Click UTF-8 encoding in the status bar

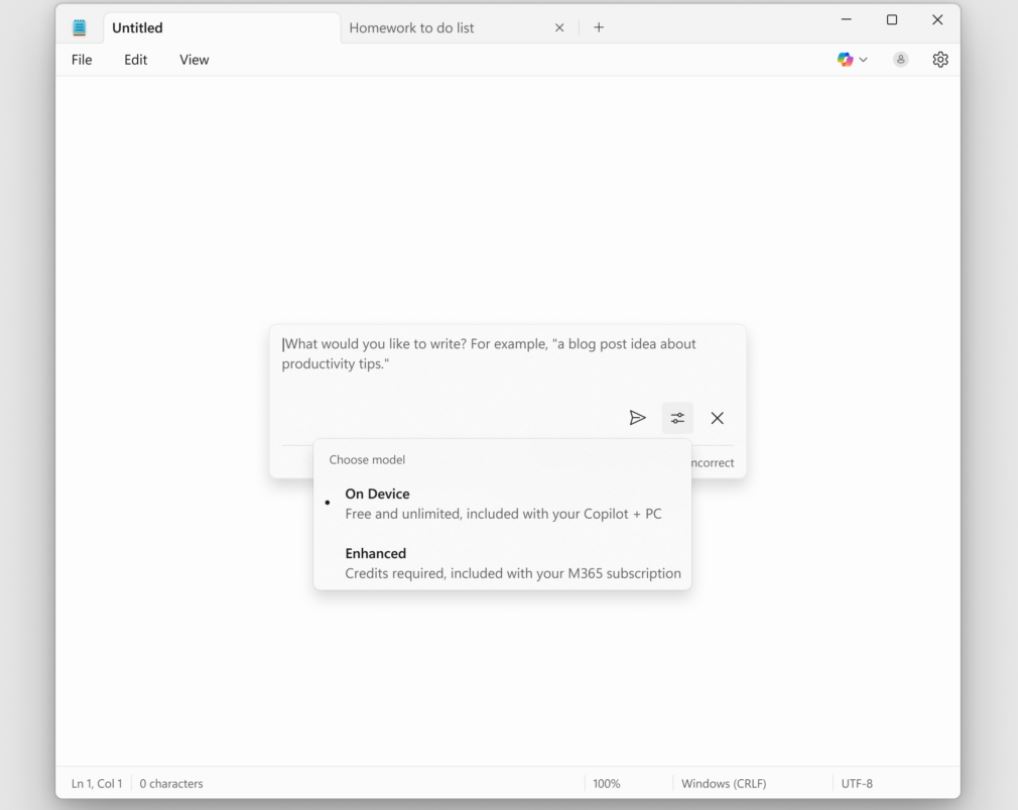[858, 783]
